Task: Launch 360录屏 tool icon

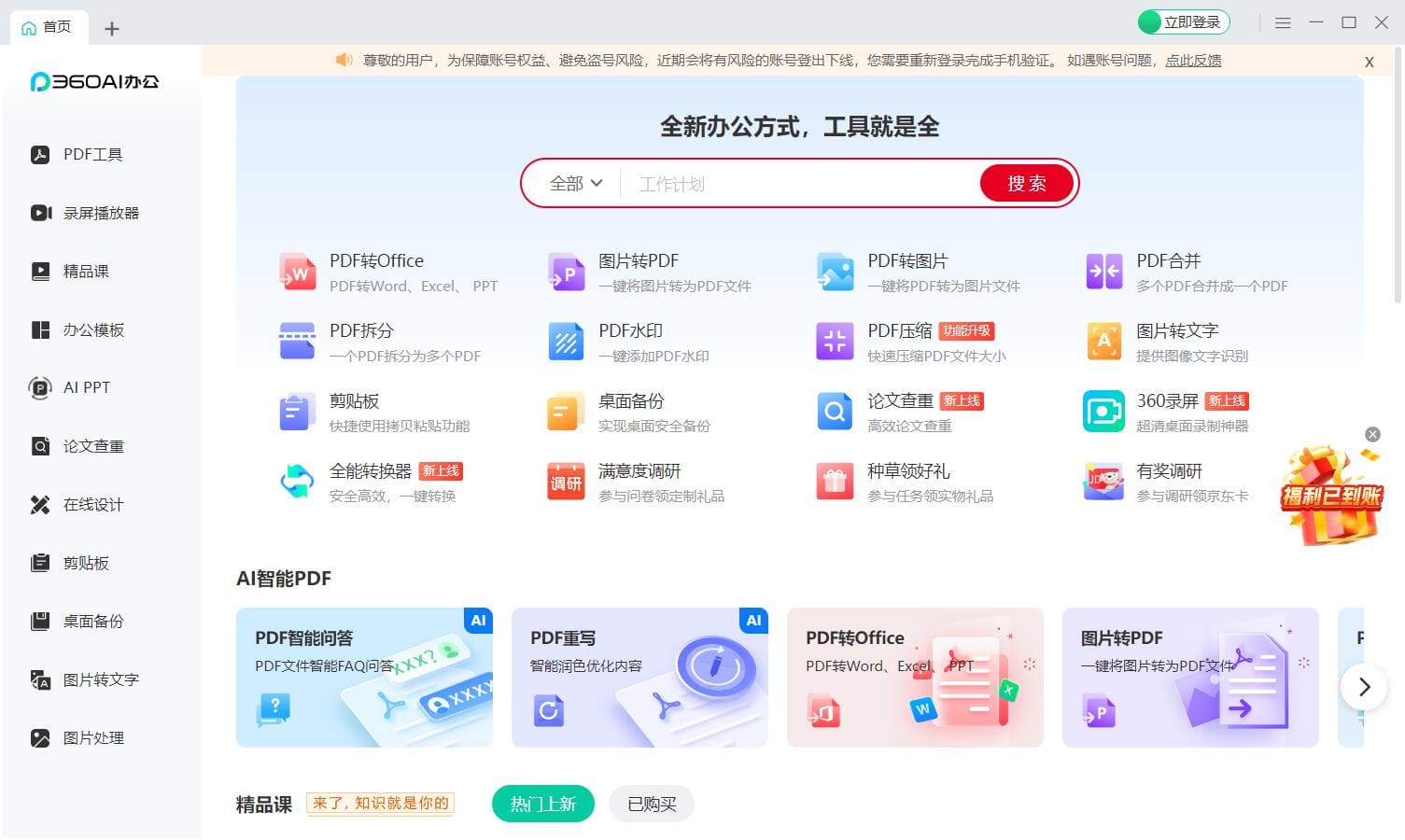Action: tap(1103, 412)
